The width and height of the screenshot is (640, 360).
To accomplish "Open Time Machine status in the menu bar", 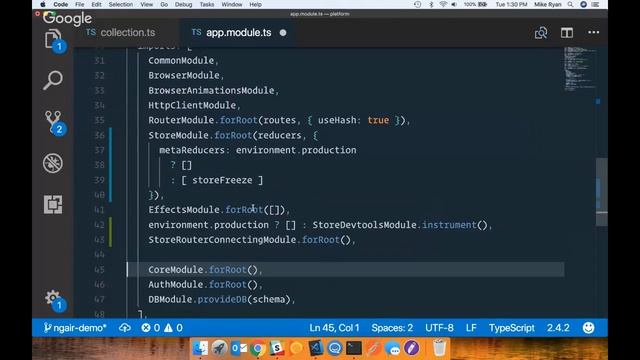I will pos(417,4).
